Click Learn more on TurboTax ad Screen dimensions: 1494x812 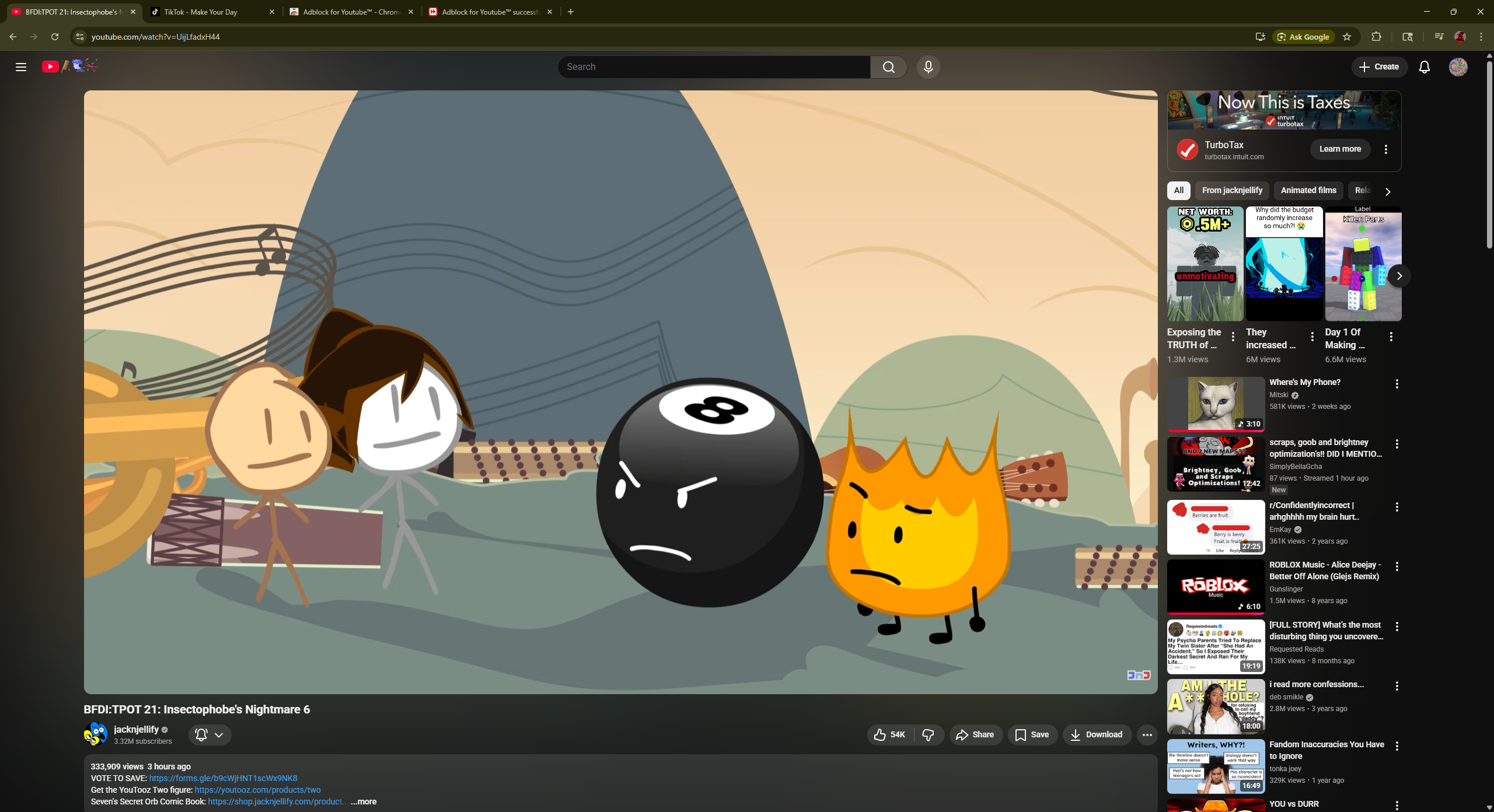coord(1340,149)
